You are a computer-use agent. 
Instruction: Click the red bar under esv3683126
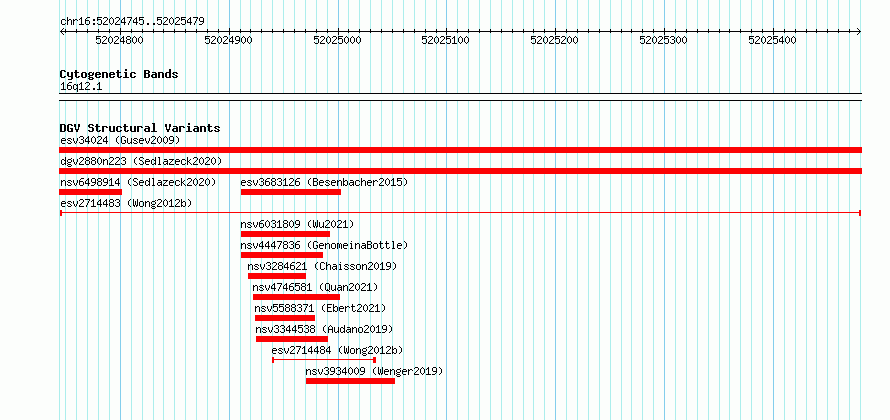[291, 192]
